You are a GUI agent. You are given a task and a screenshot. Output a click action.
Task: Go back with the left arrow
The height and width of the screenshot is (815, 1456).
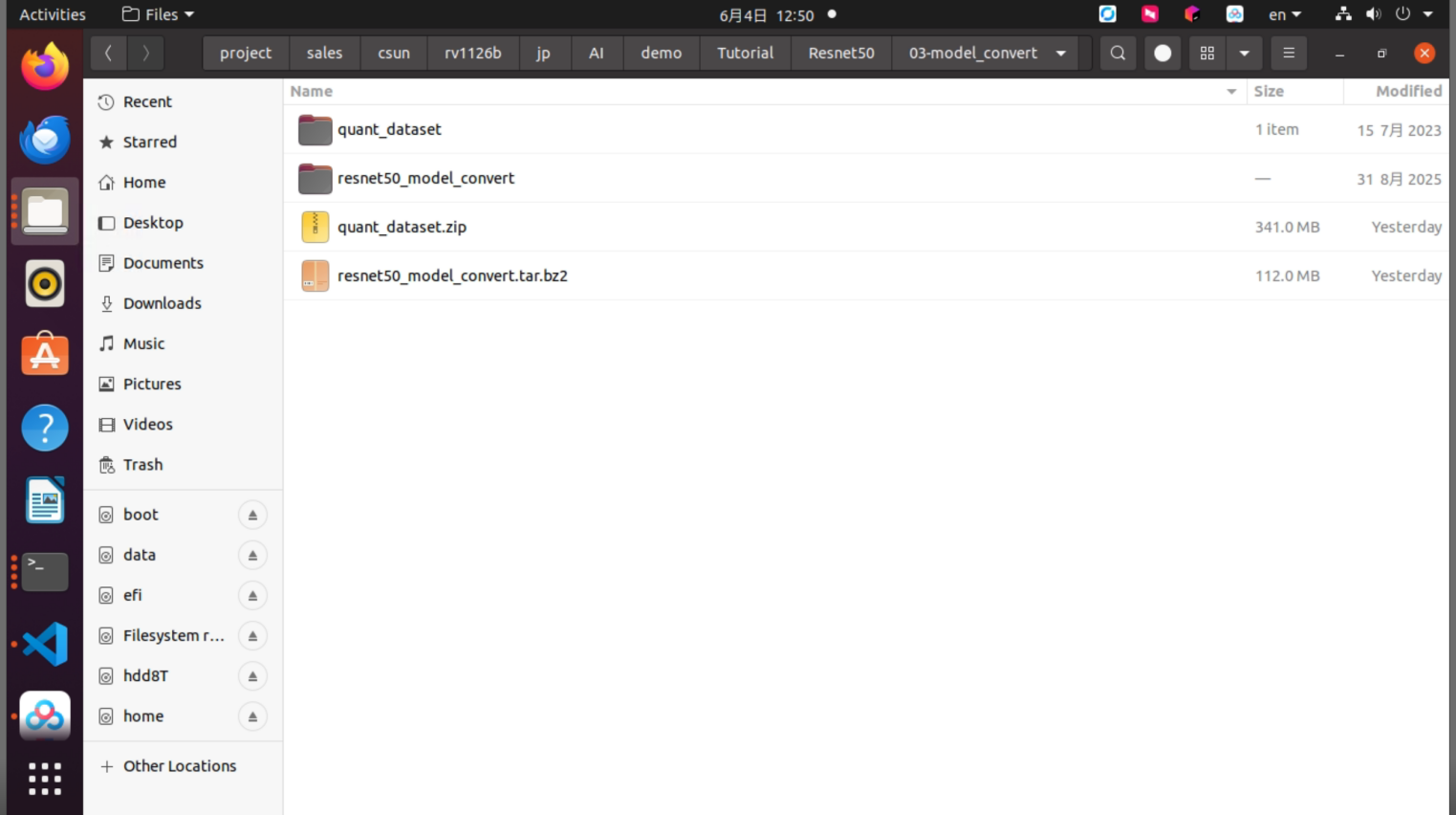pyautogui.click(x=108, y=54)
